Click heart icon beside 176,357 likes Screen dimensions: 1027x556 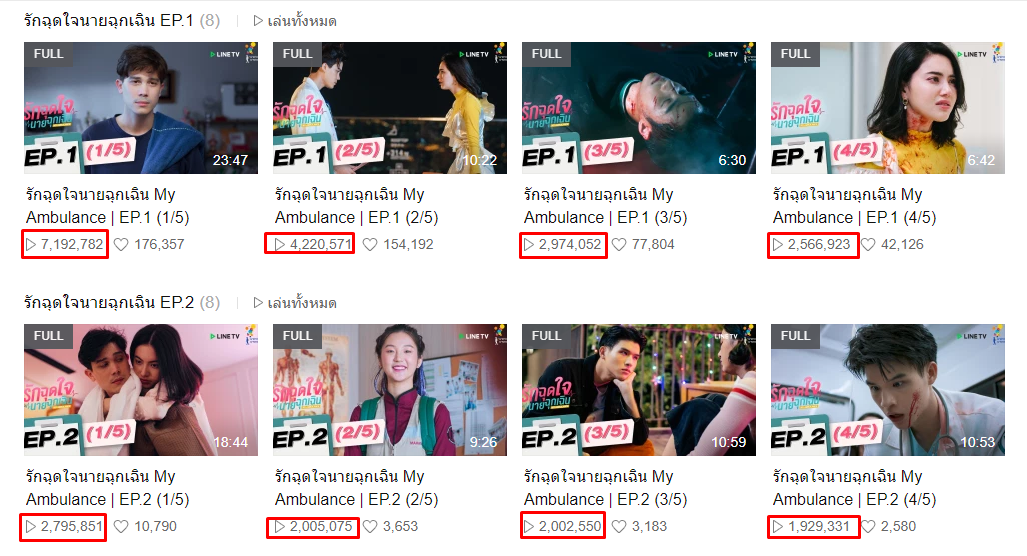tap(121, 245)
